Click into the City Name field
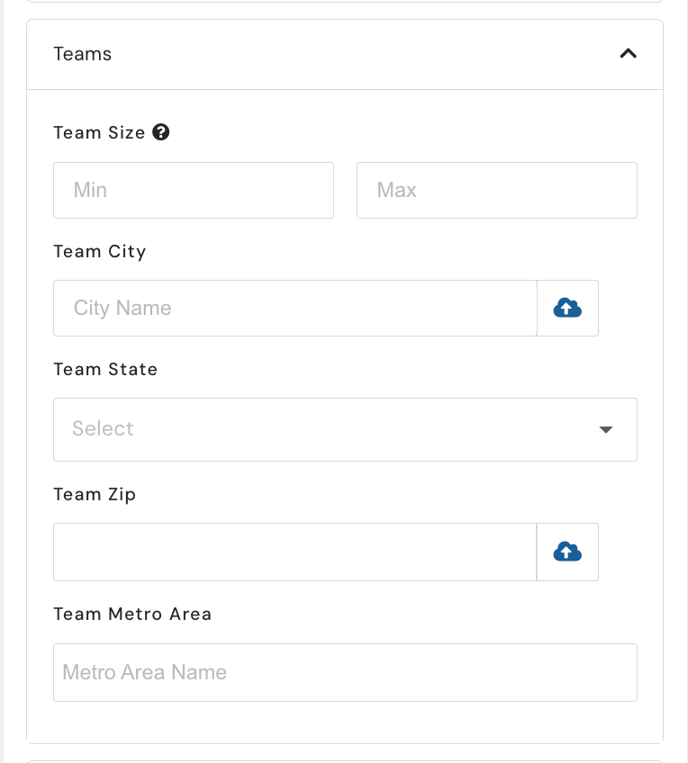 (x=295, y=308)
